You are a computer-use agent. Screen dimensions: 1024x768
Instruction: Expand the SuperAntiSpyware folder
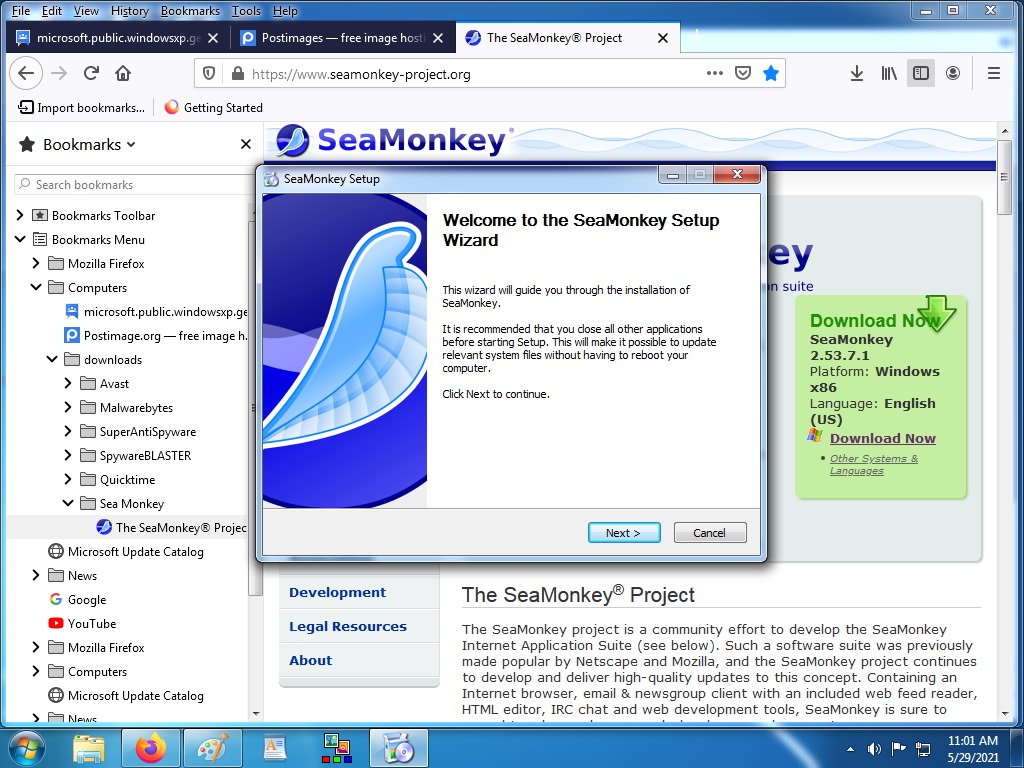tap(68, 431)
